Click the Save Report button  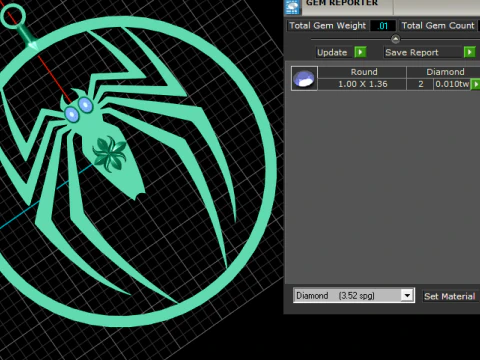point(422,53)
